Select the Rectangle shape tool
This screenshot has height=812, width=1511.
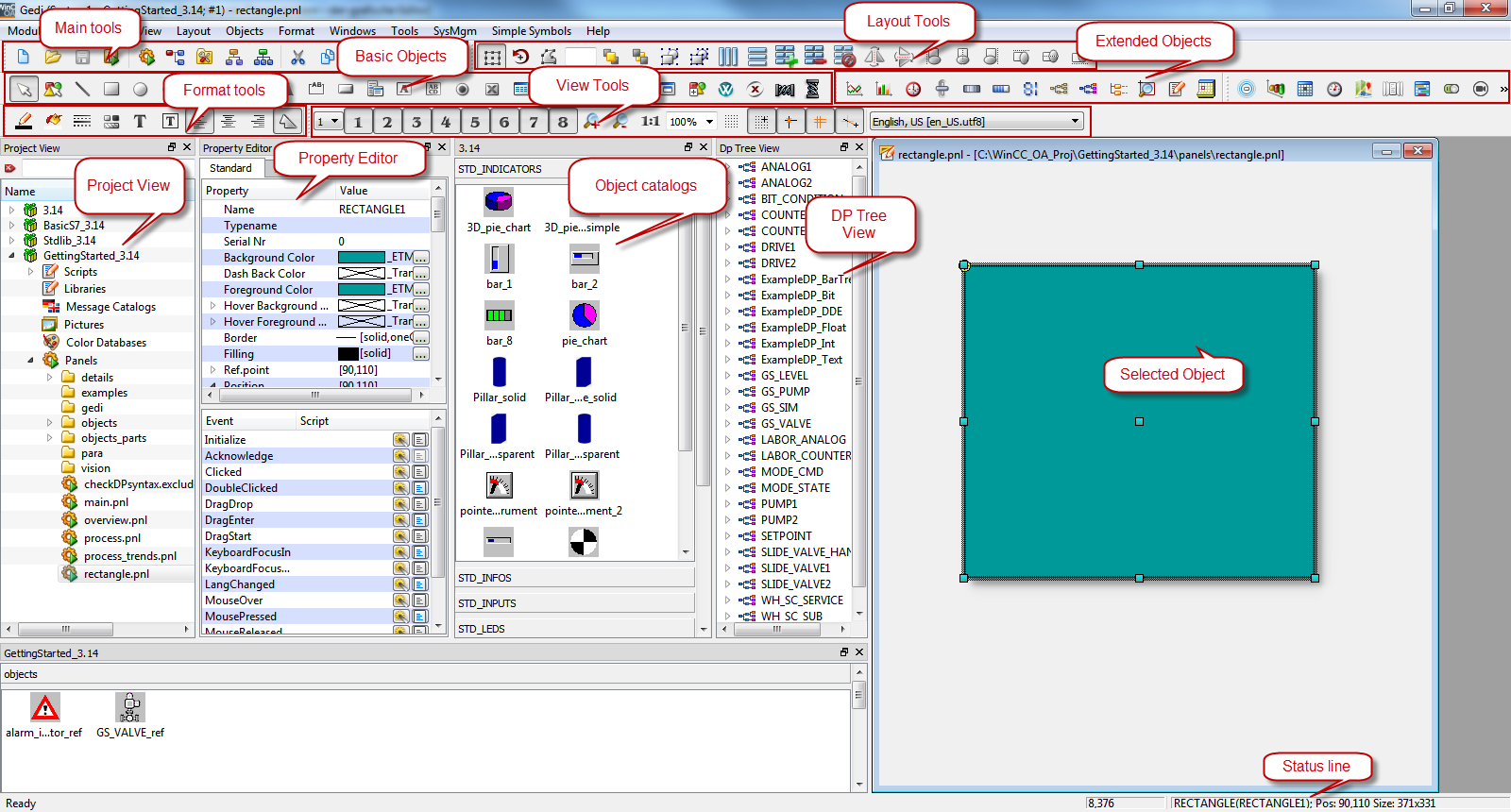pos(111,89)
